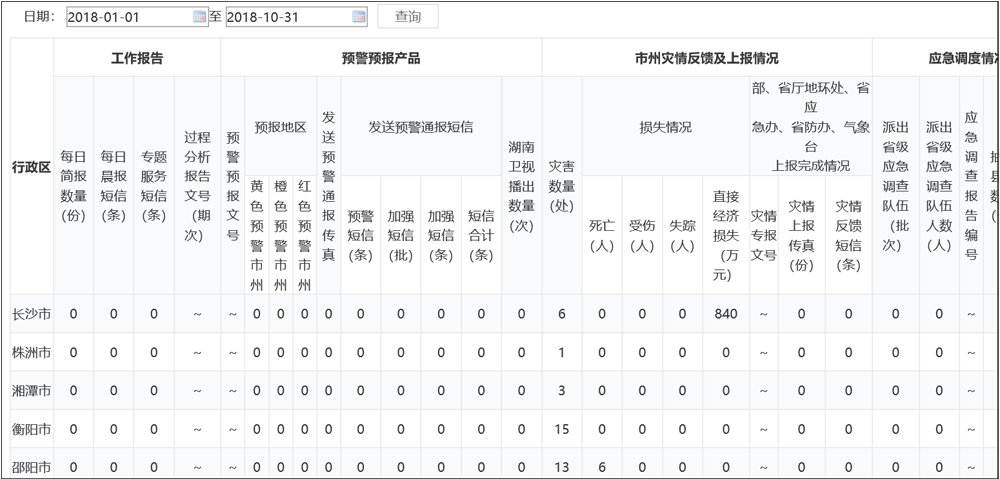Click the 工作报告 header group

[137, 58]
